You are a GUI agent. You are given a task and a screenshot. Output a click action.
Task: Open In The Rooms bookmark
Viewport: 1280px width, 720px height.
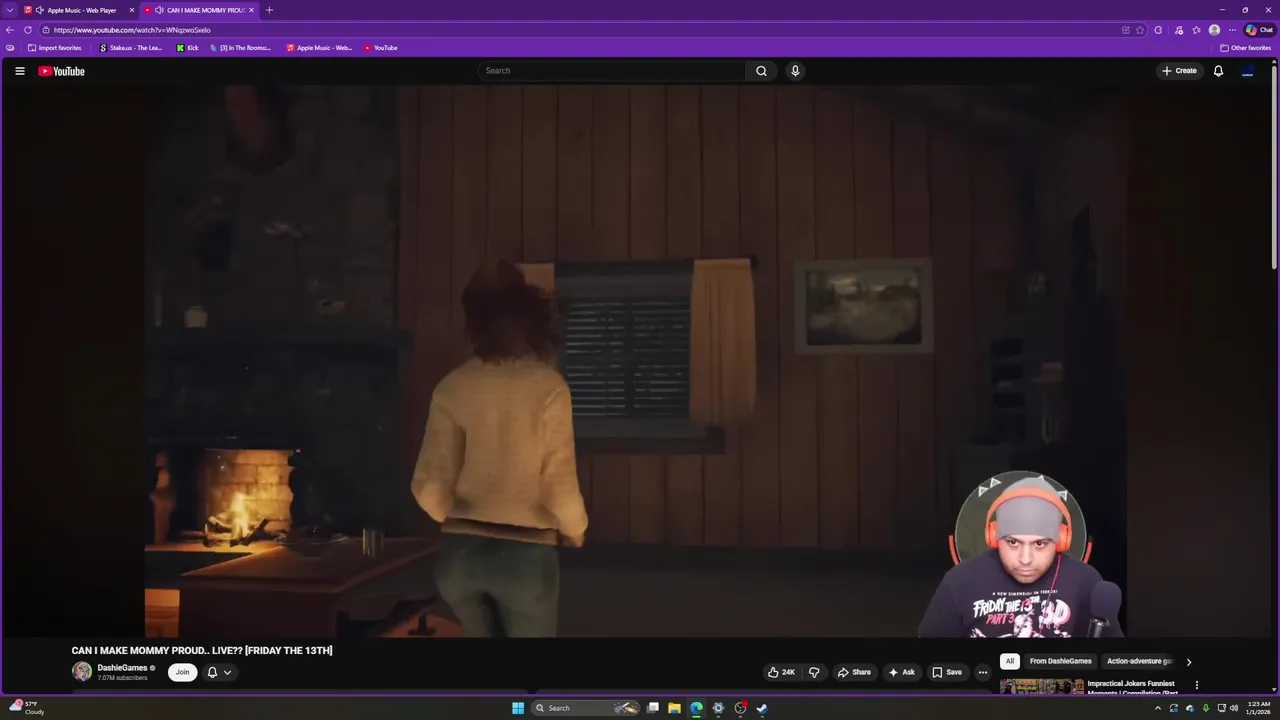point(240,48)
